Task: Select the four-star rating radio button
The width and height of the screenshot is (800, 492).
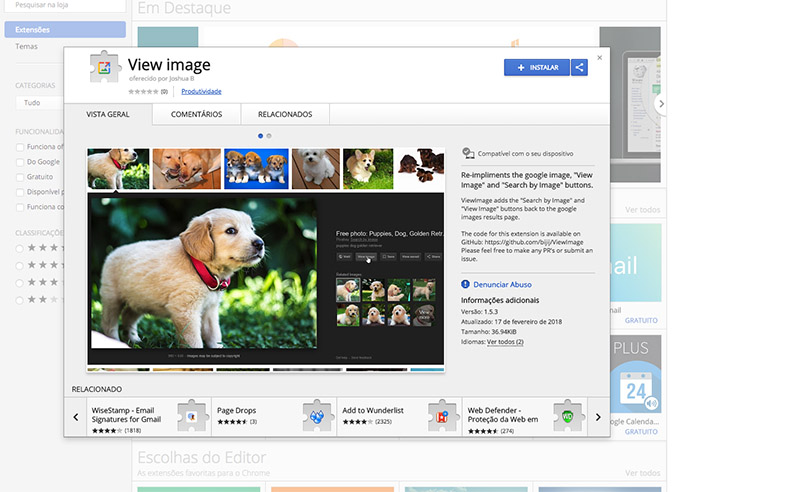Action: [19, 265]
